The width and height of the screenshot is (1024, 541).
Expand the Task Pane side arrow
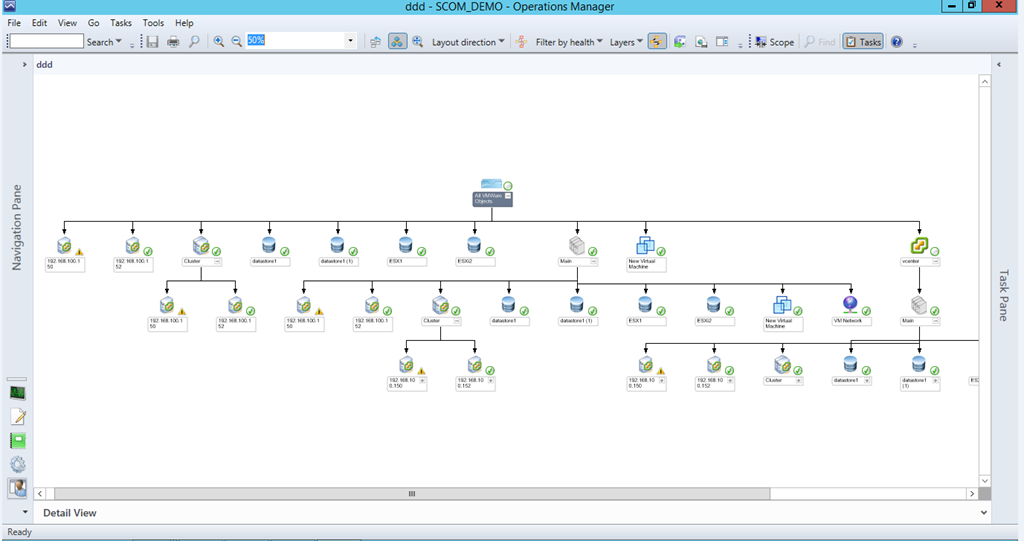point(999,65)
